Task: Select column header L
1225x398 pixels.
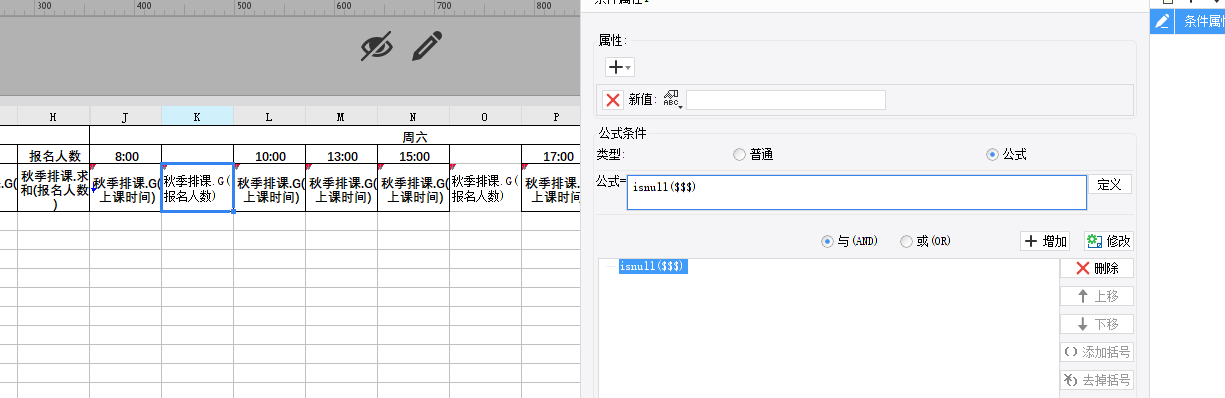Action: click(269, 117)
